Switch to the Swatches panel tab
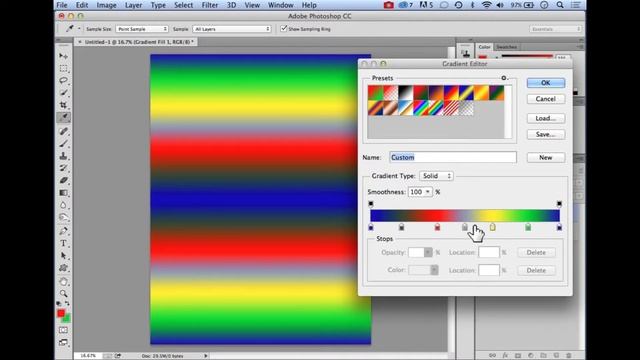Viewport: 640px width, 360px height. click(507, 47)
